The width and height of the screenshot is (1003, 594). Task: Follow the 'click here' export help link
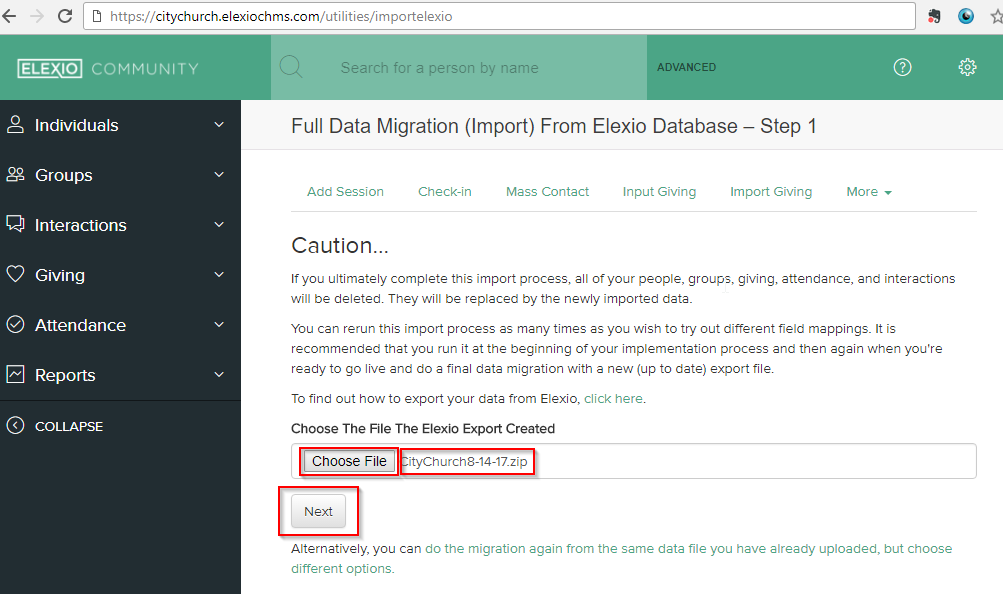click(613, 398)
